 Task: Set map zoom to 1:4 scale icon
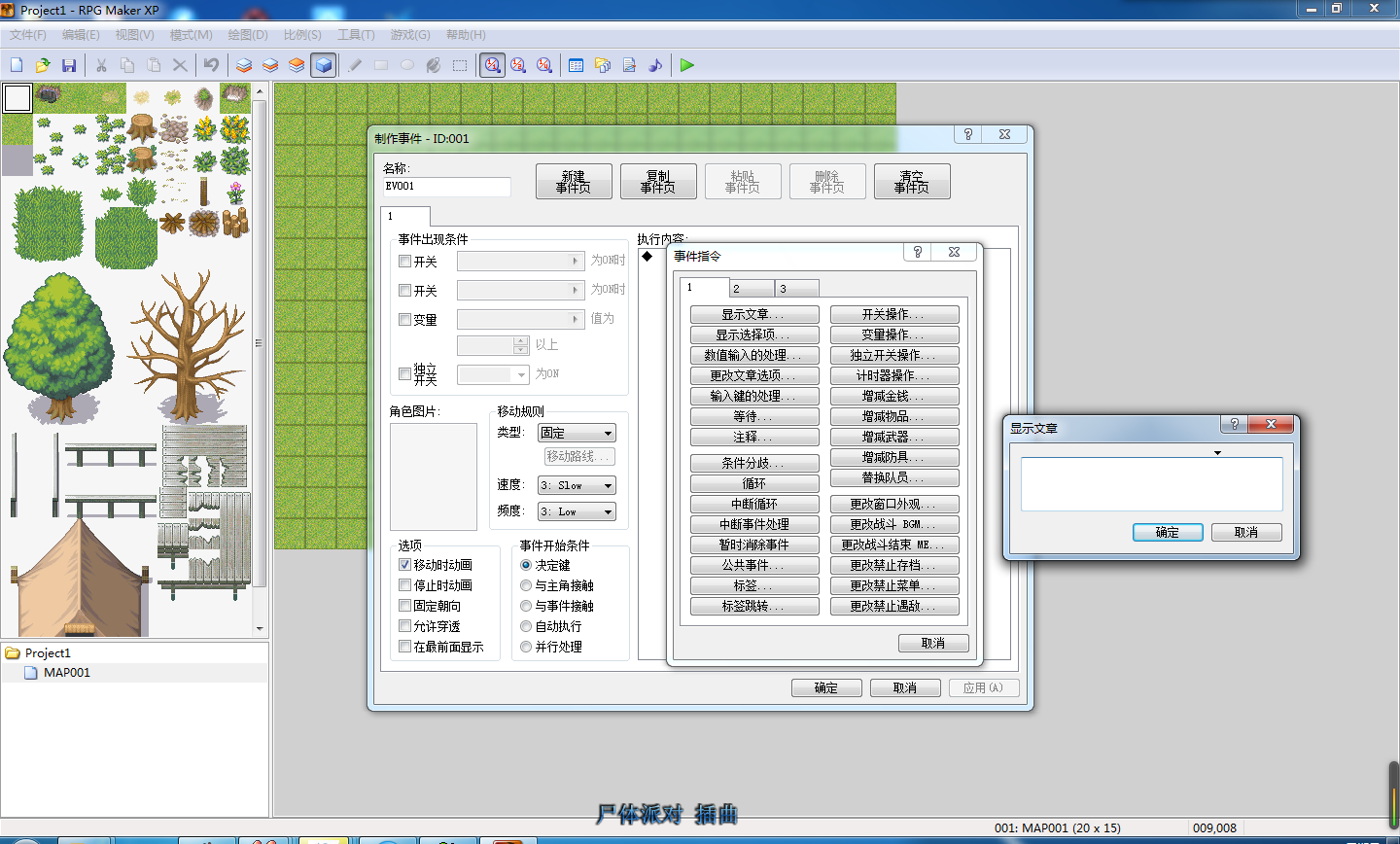click(x=544, y=65)
